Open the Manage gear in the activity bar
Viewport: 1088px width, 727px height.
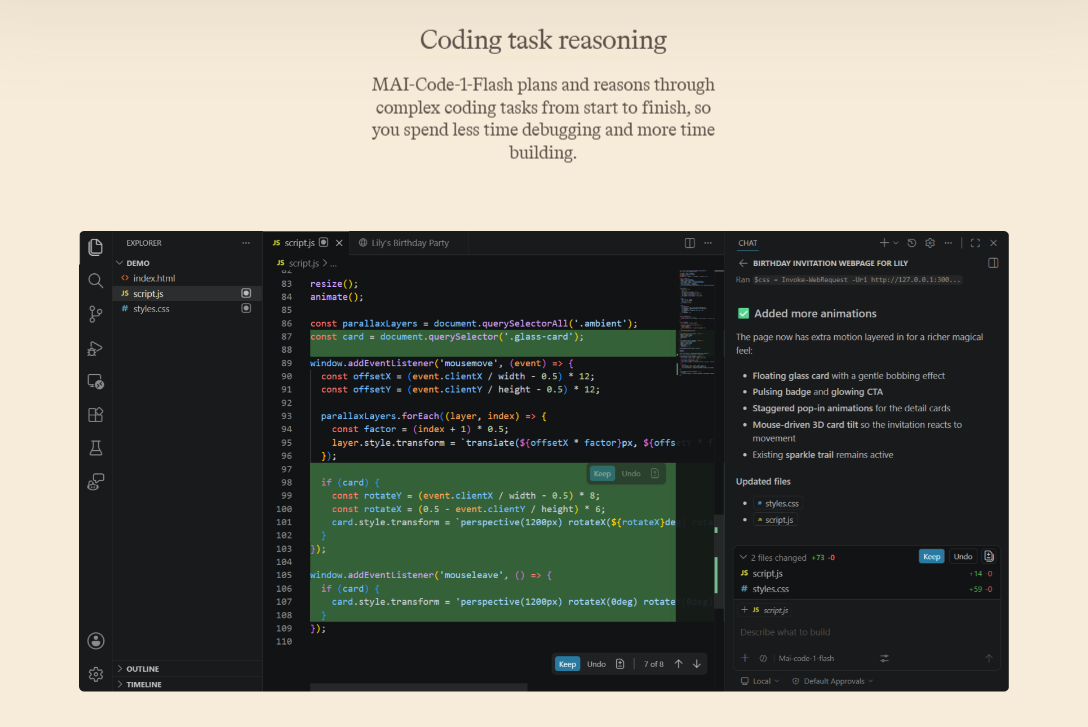coord(96,674)
